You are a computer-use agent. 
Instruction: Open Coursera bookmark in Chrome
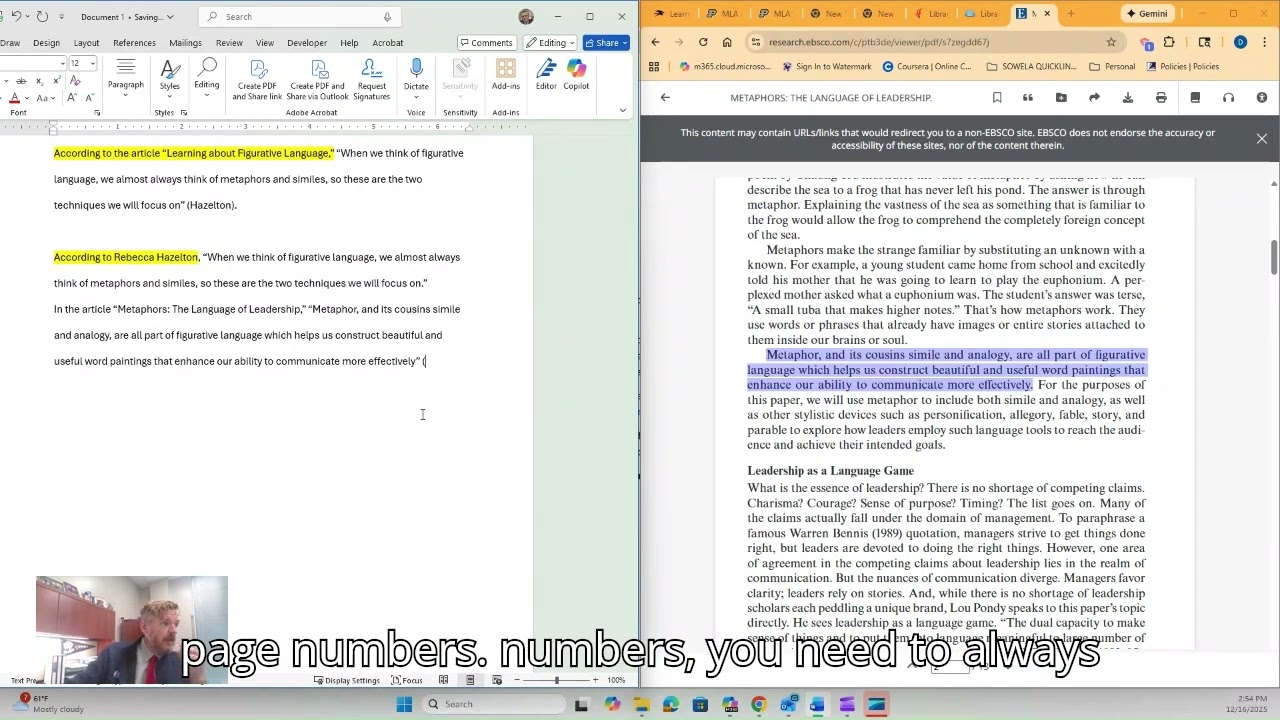(927, 67)
